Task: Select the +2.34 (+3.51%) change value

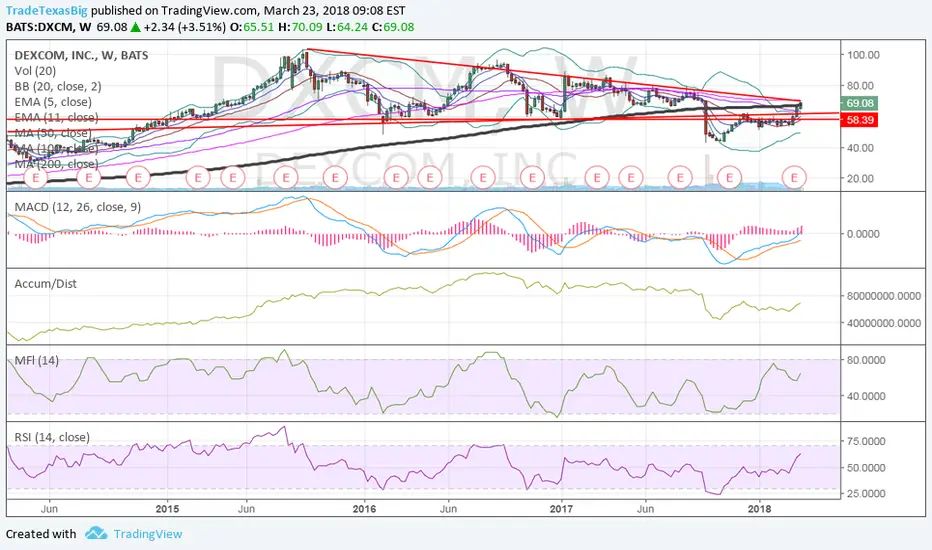Action: [x=185, y=27]
